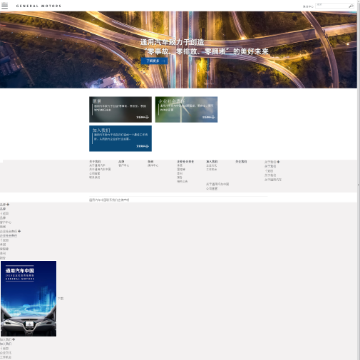Click the copyright statement link below the footer
Screen dimensions: 360x360
point(109,200)
